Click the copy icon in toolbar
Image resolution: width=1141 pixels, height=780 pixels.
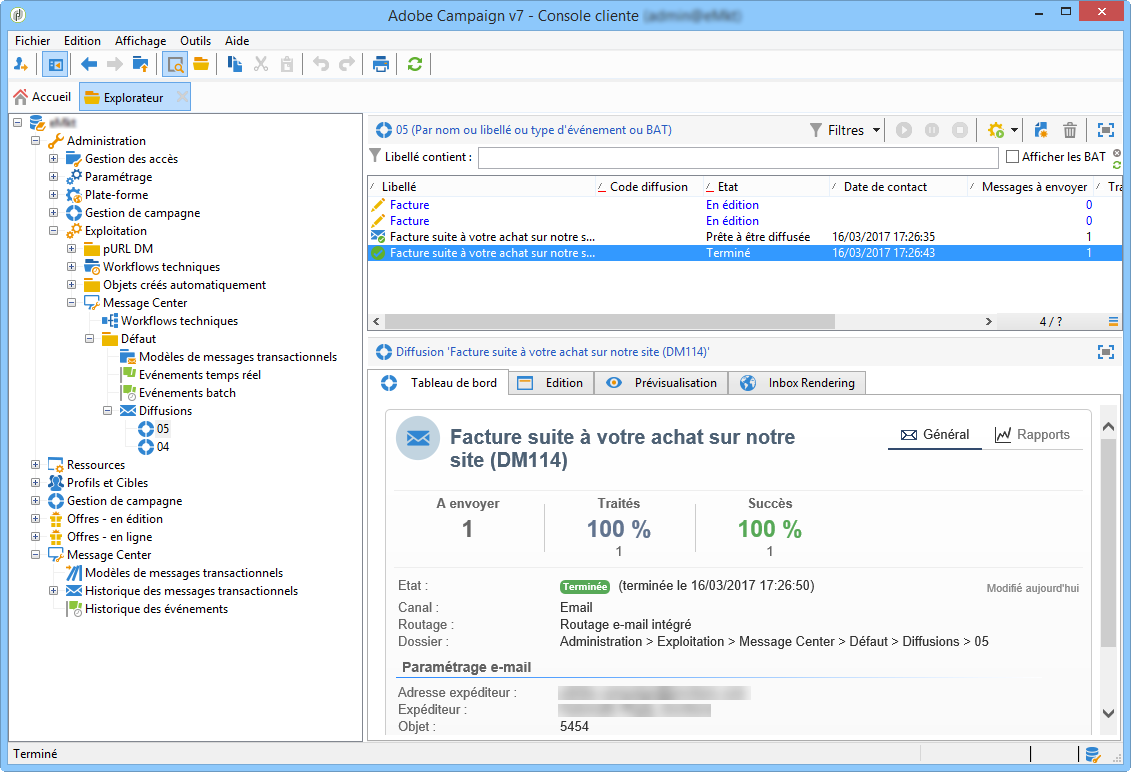pos(234,65)
